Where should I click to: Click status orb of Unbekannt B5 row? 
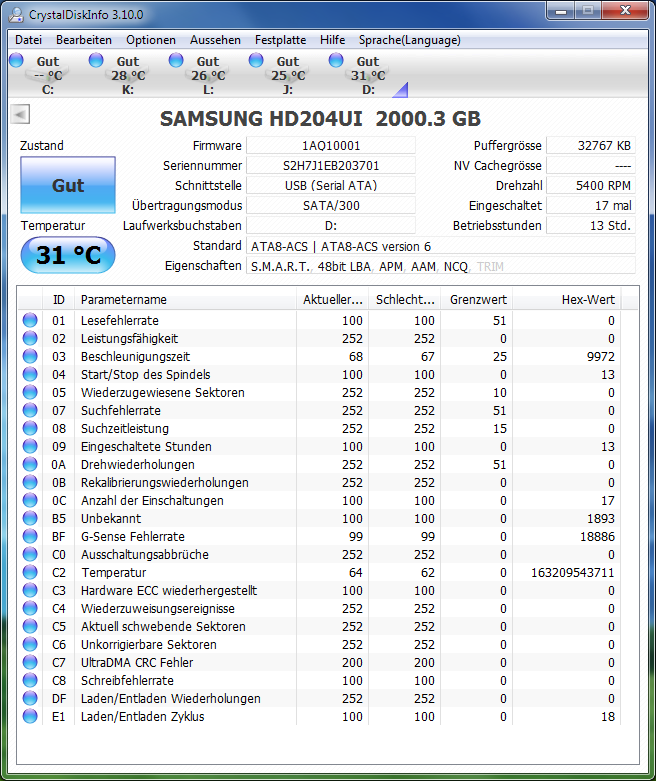30,518
